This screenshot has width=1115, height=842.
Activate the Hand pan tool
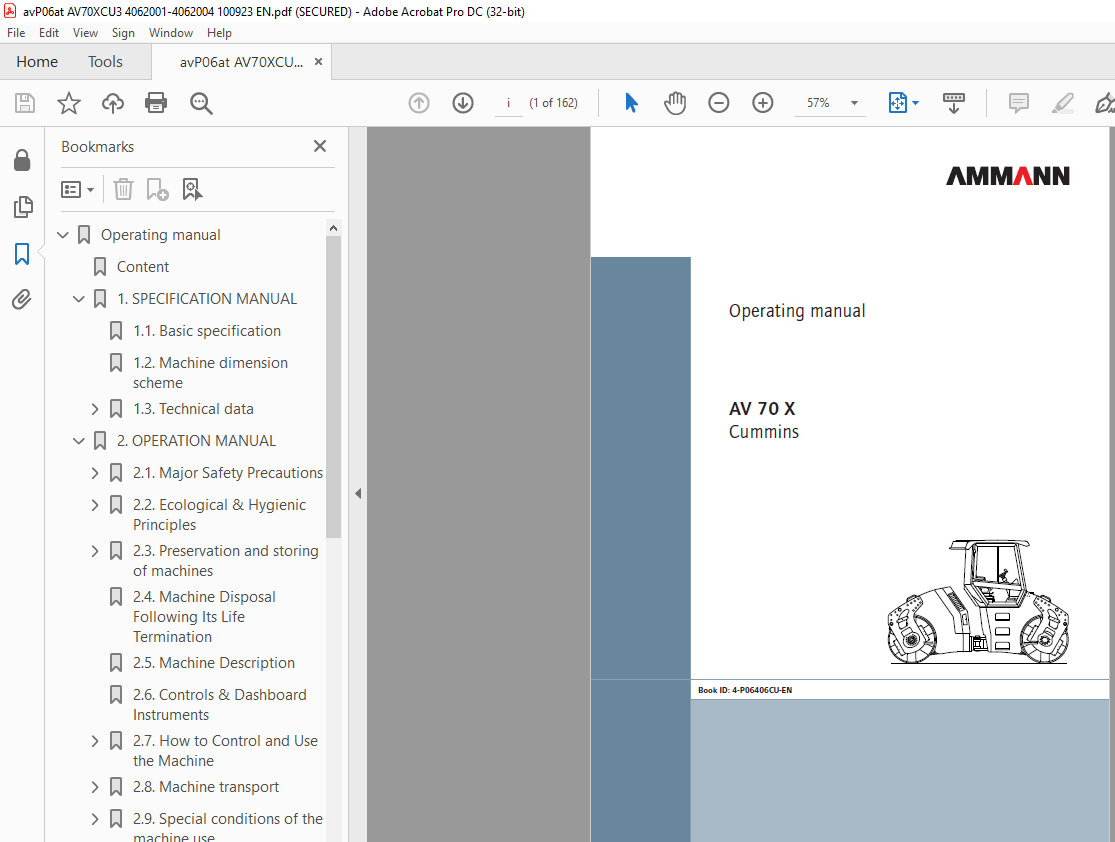tap(675, 103)
